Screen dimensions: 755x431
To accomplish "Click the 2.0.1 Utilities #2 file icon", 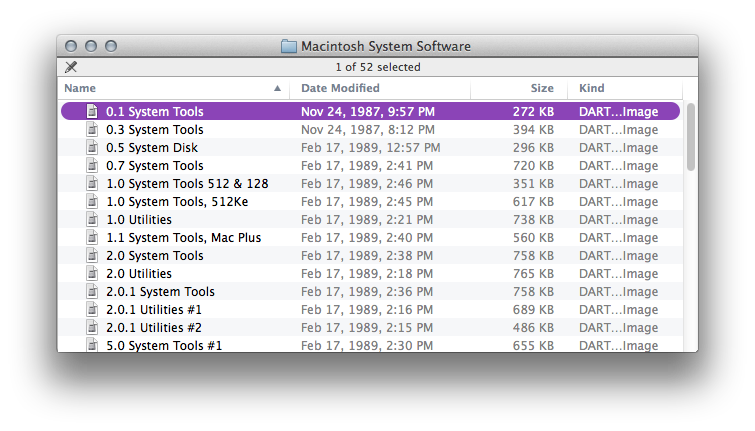I will coord(93,328).
